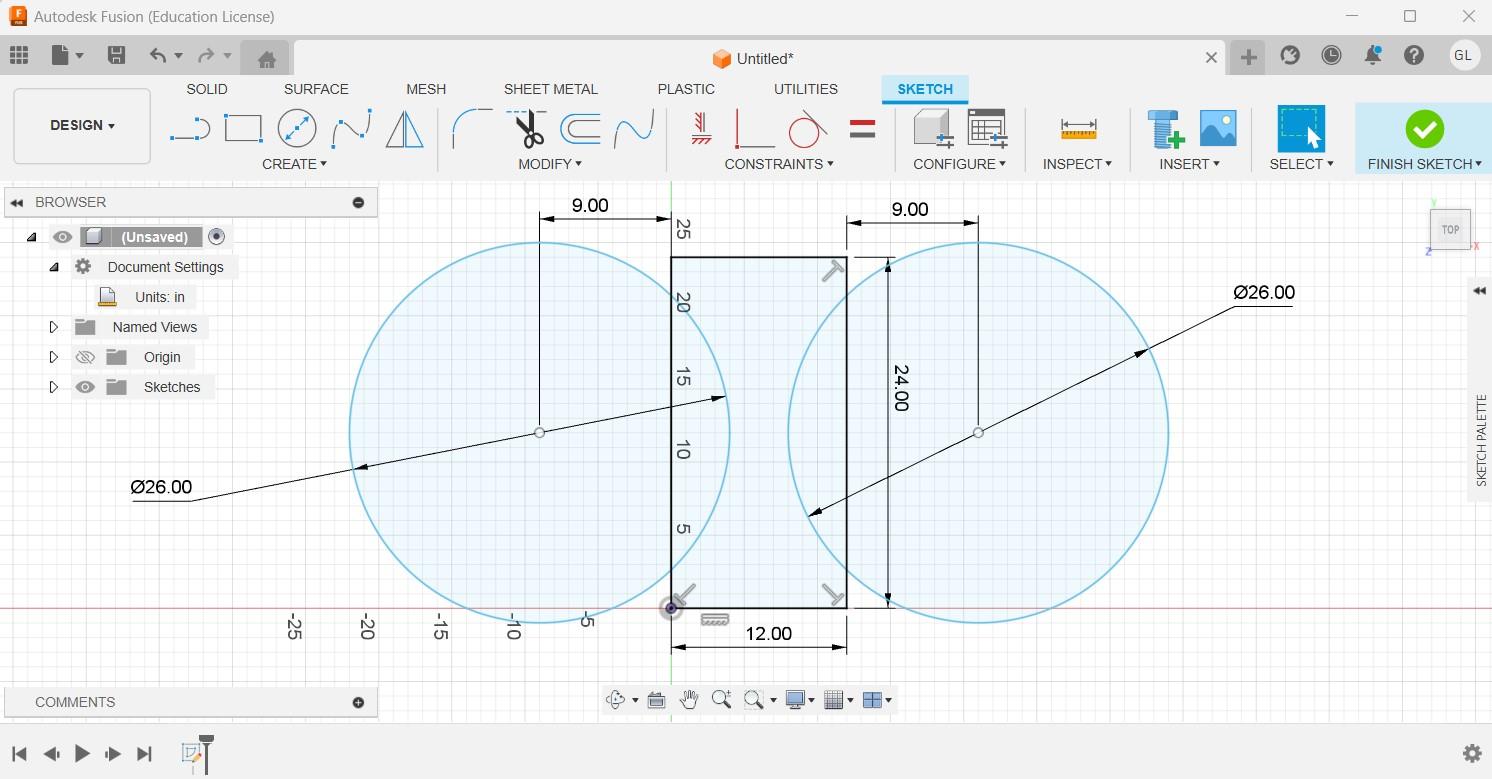Apply the Perpendicular constraint

(754, 129)
